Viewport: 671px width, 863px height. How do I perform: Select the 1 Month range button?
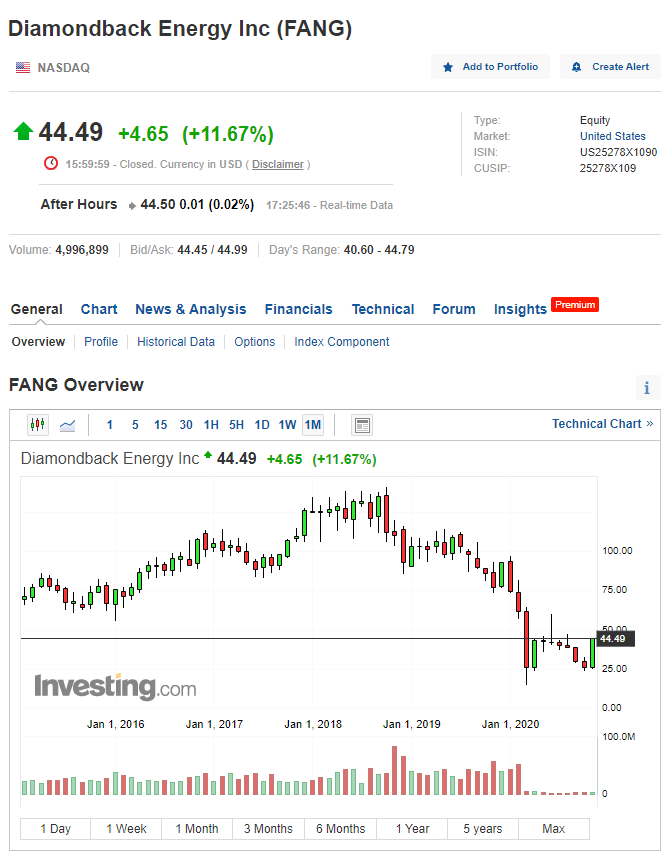[197, 829]
